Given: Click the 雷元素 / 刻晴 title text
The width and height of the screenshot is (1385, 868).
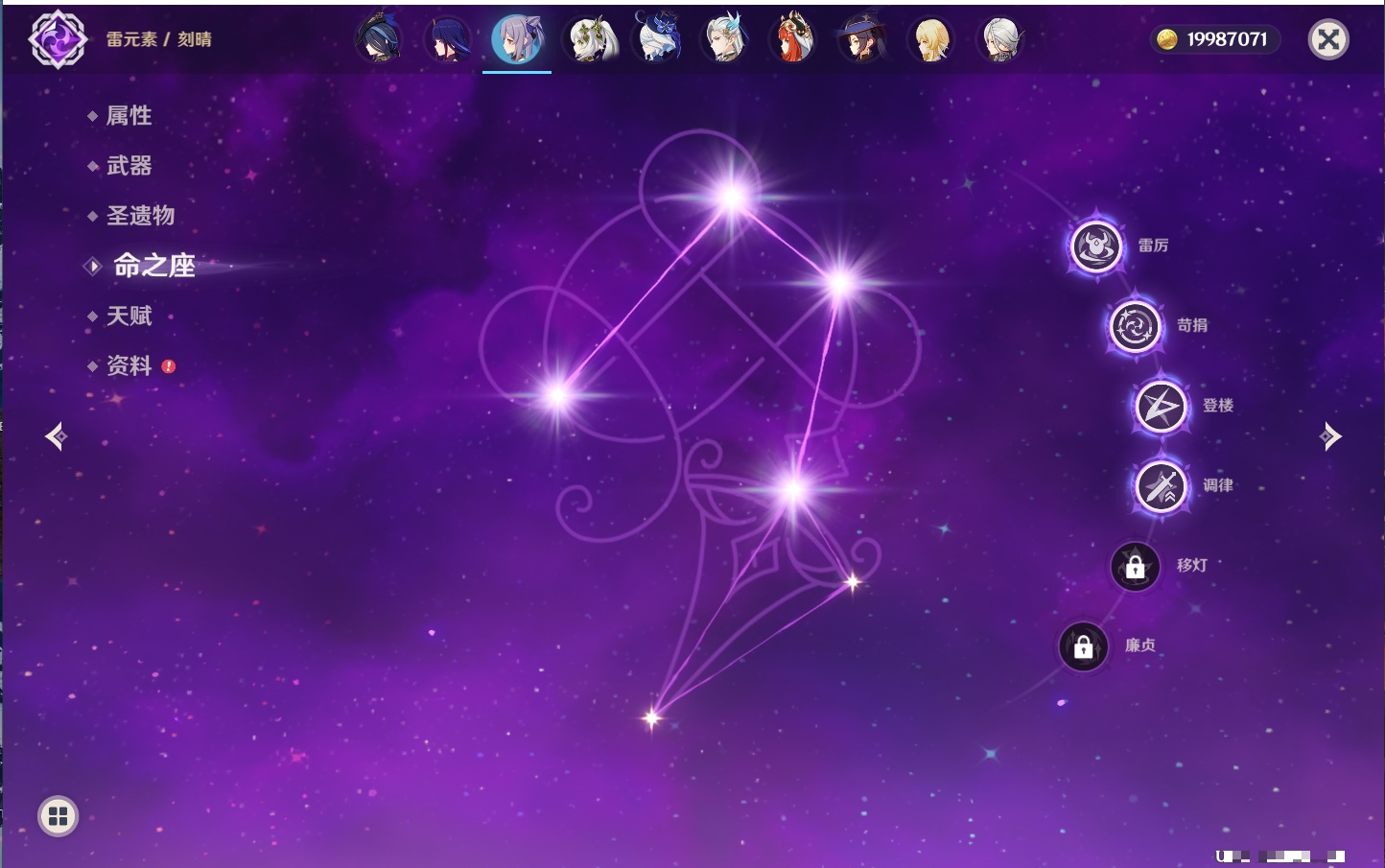Looking at the screenshot, I should pyautogui.click(x=159, y=39).
